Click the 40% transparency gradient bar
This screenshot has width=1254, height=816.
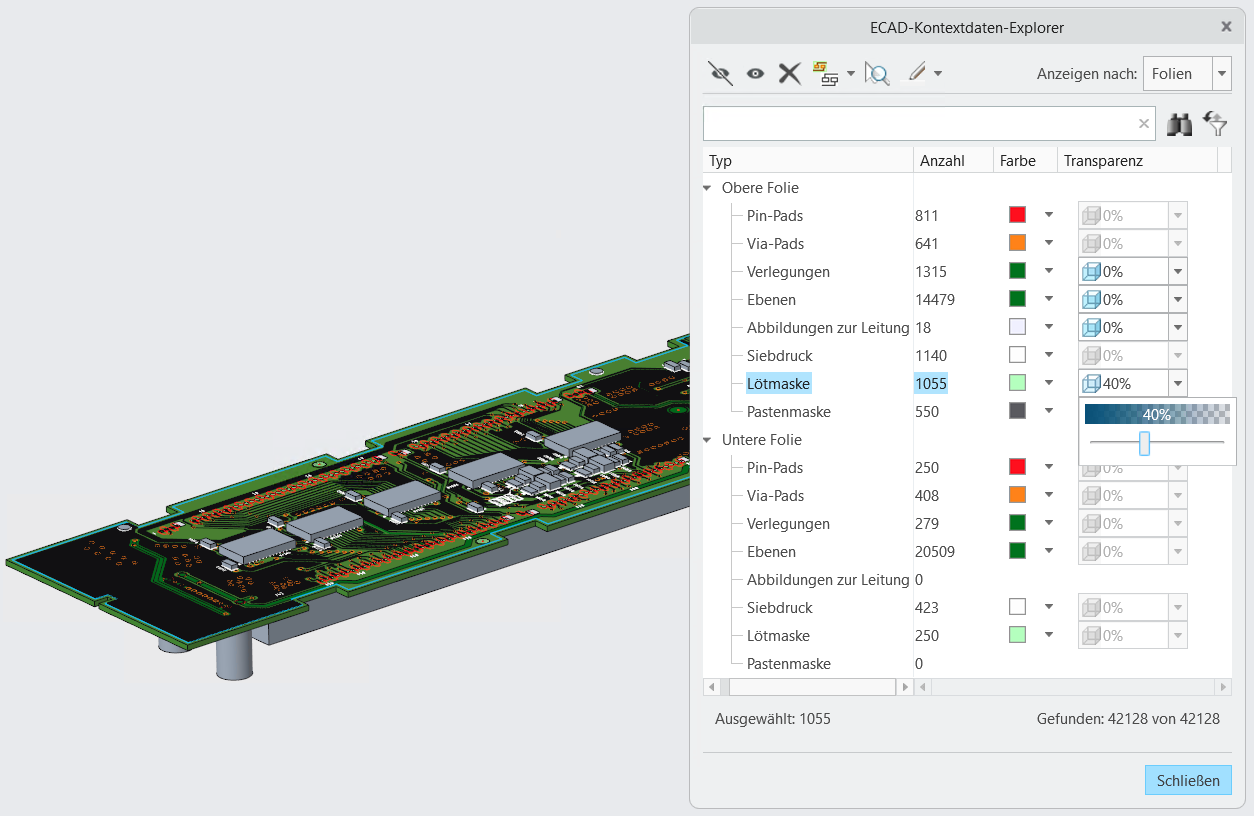(x=1157, y=414)
